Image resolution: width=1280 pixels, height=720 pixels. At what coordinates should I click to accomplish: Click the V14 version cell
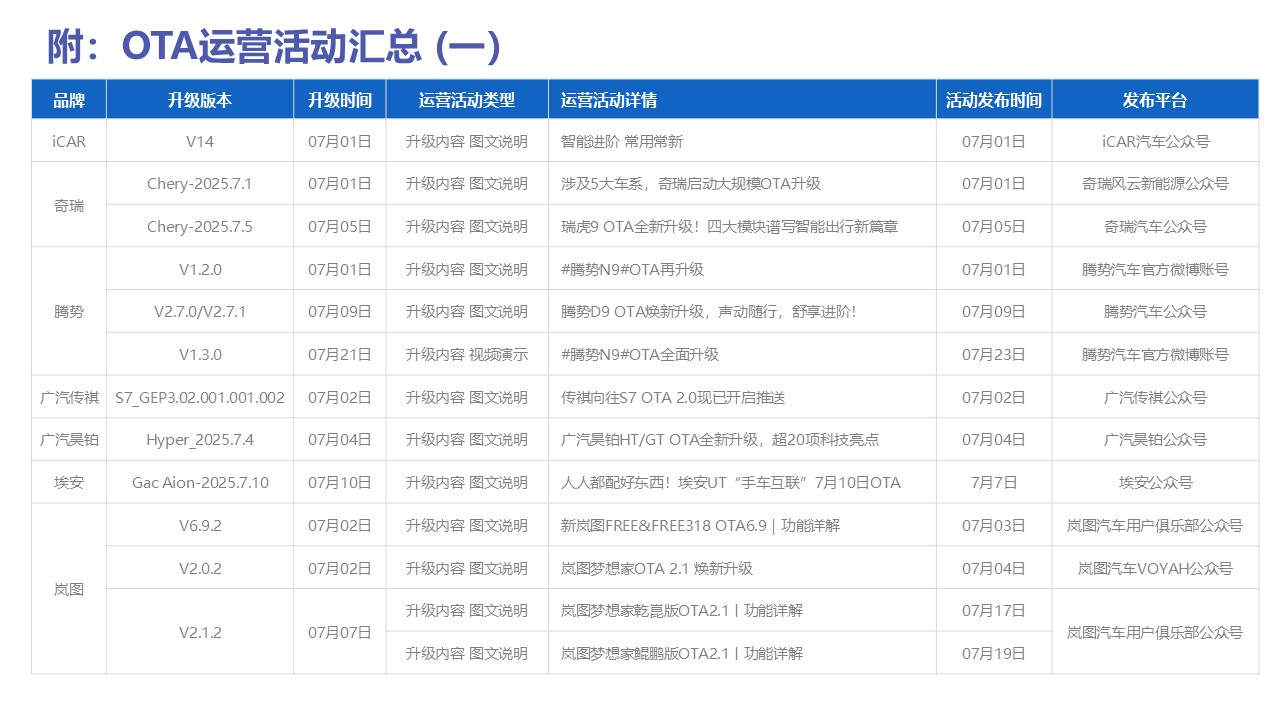click(200, 141)
